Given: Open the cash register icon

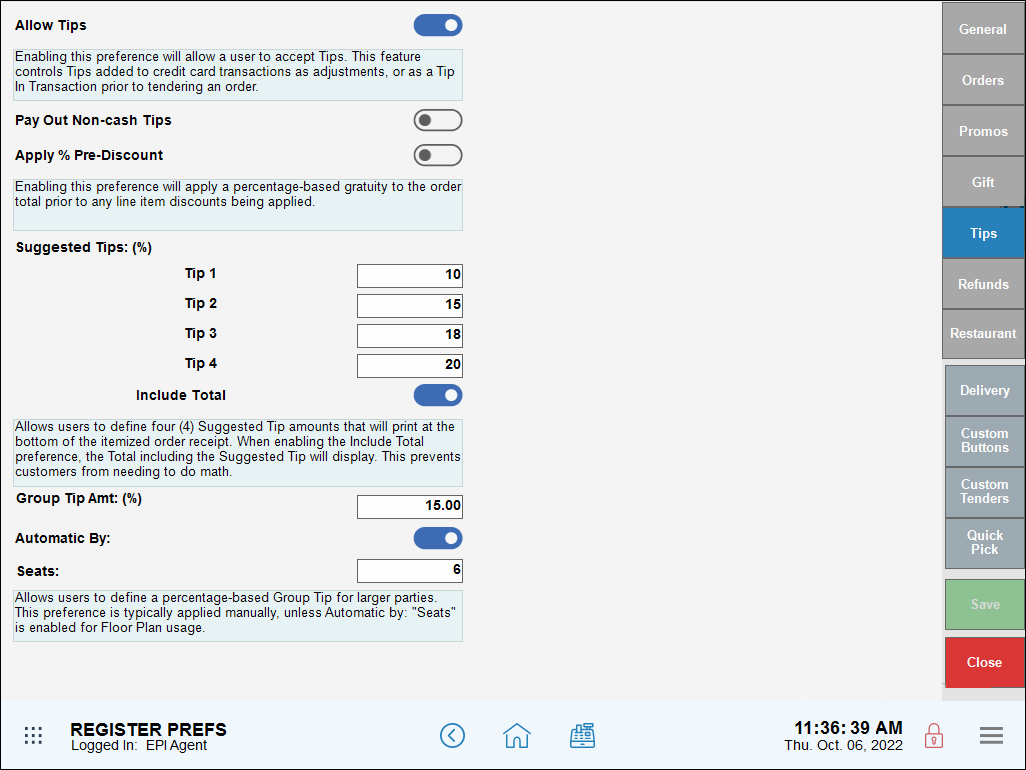Looking at the screenshot, I should point(582,735).
